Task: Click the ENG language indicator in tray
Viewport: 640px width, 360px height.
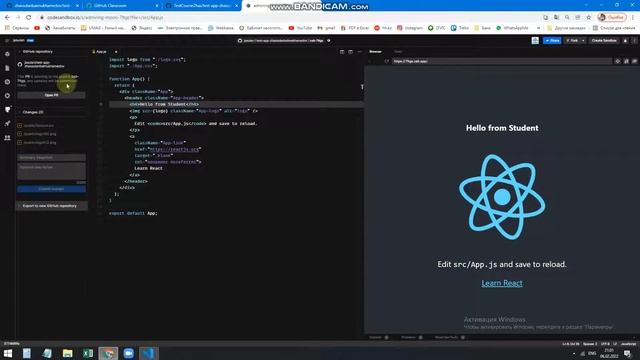Action: tap(592, 353)
